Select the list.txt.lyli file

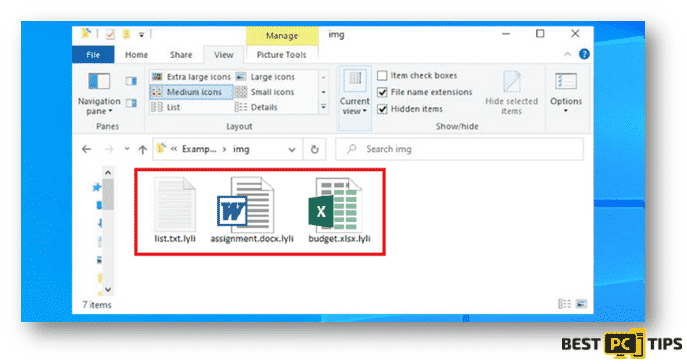click(x=175, y=210)
